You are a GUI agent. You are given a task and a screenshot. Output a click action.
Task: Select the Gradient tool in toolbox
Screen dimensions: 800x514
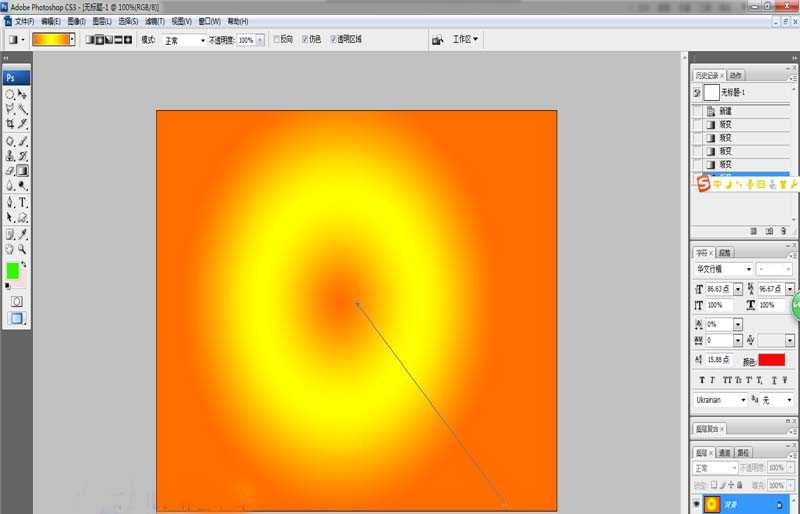(x=22, y=171)
